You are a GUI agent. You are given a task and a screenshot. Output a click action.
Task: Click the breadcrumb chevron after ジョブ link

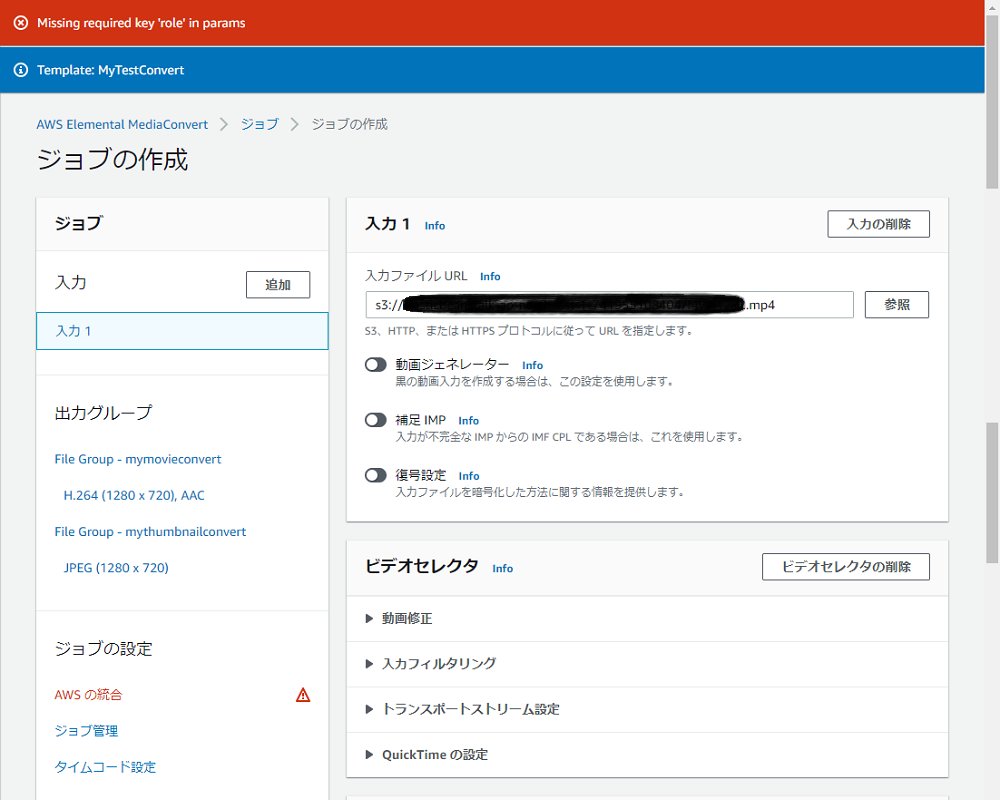(x=295, y=124)
